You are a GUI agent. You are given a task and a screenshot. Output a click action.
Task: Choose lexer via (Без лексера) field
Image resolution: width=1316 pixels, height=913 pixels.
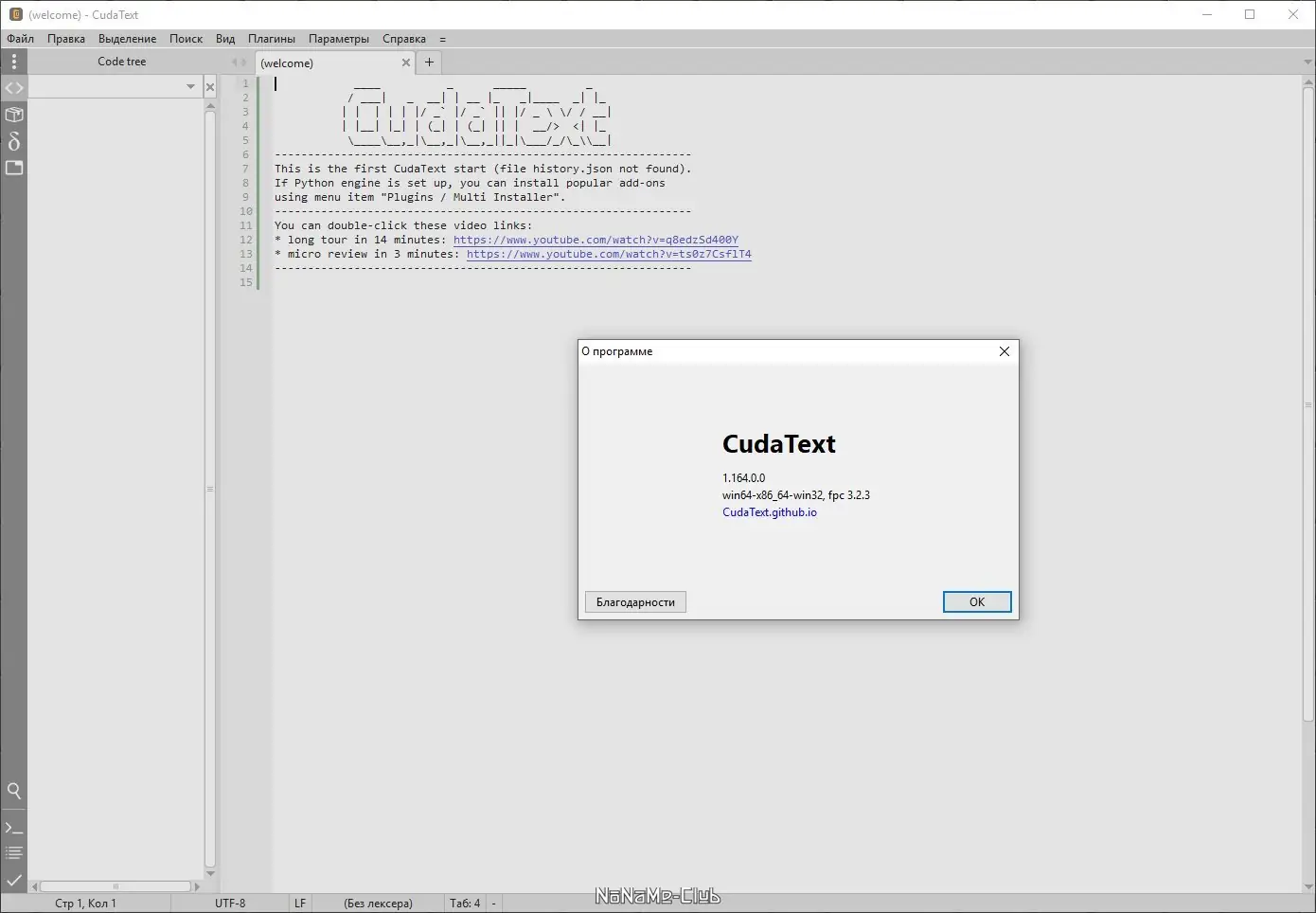378,903
